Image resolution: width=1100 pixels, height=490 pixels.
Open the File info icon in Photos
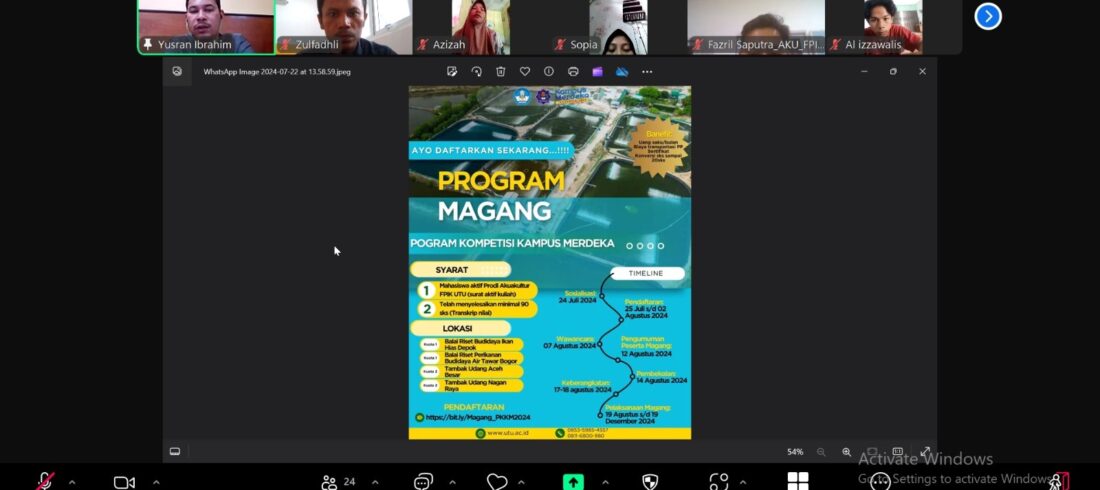(x=549, y=72)
